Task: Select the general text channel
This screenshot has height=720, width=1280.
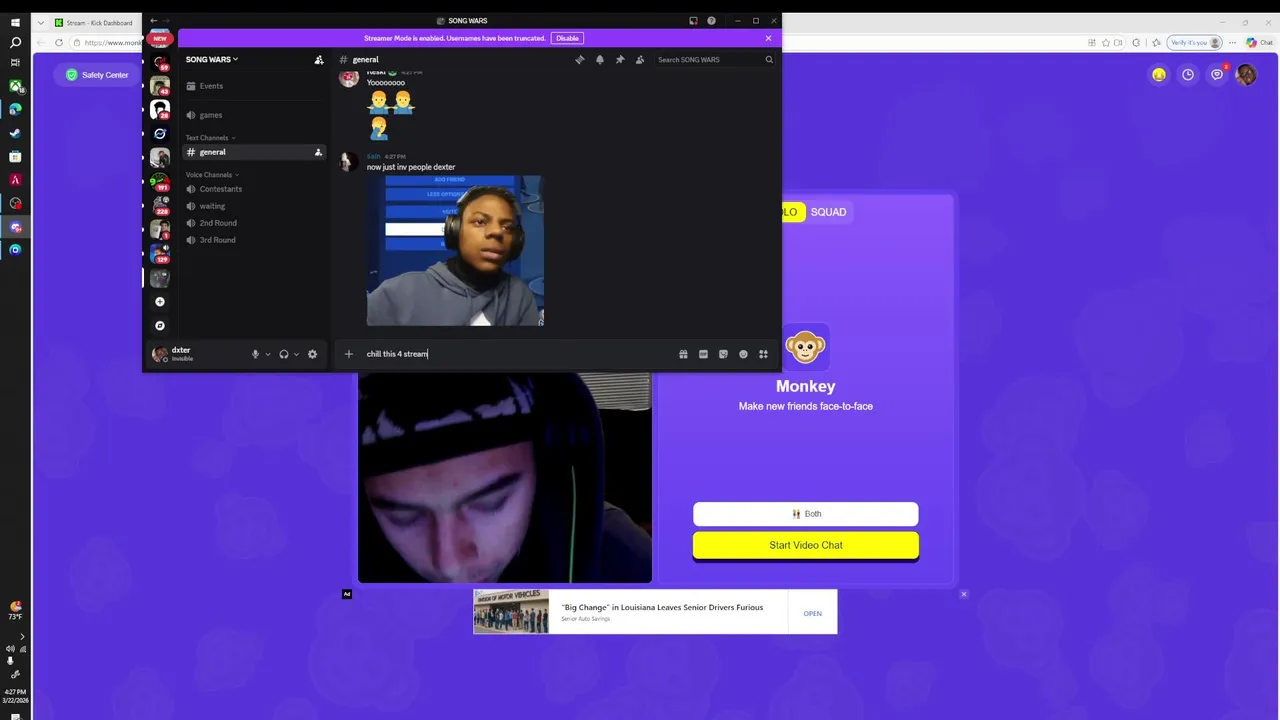Action: coord(253,152)
